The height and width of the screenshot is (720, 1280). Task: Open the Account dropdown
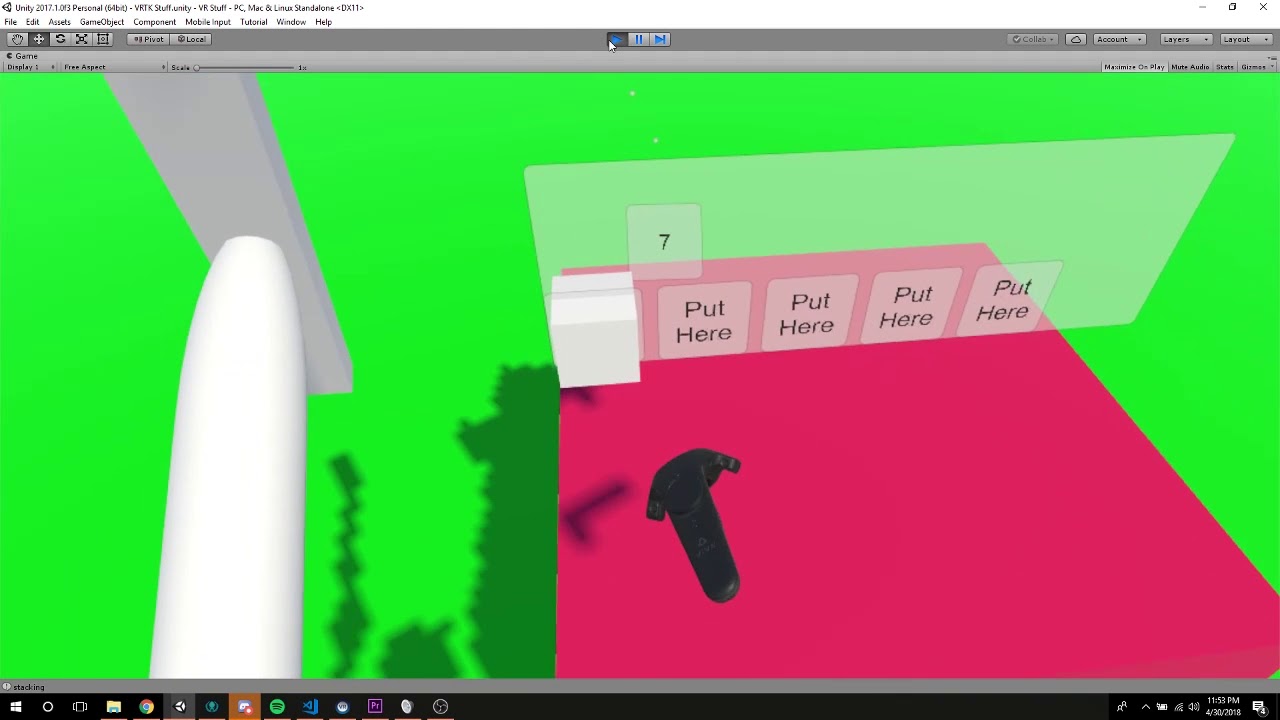click(1119, 39)
